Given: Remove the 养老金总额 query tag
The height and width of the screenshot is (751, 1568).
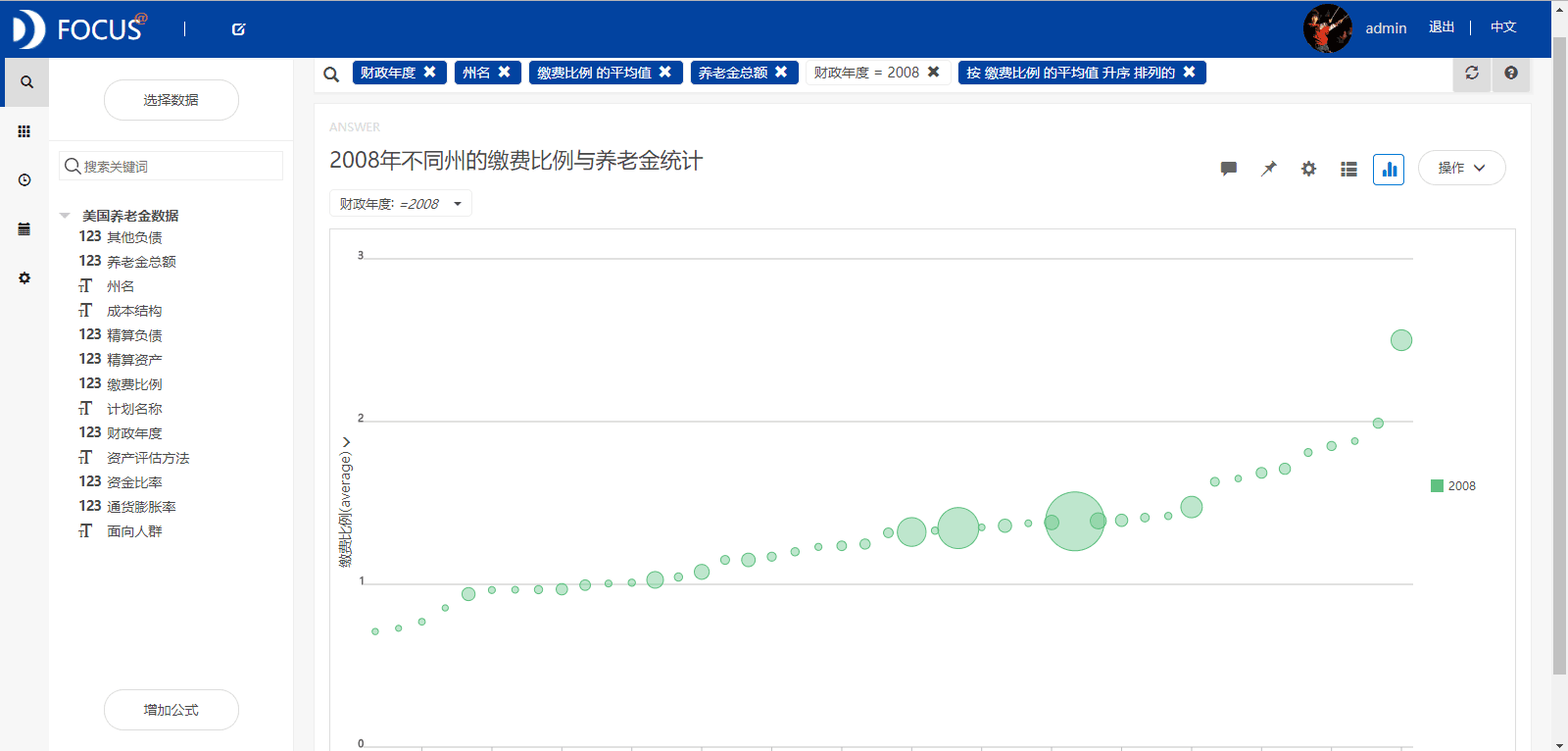Looking at the screenshot, I should click(x=781, y=72).
